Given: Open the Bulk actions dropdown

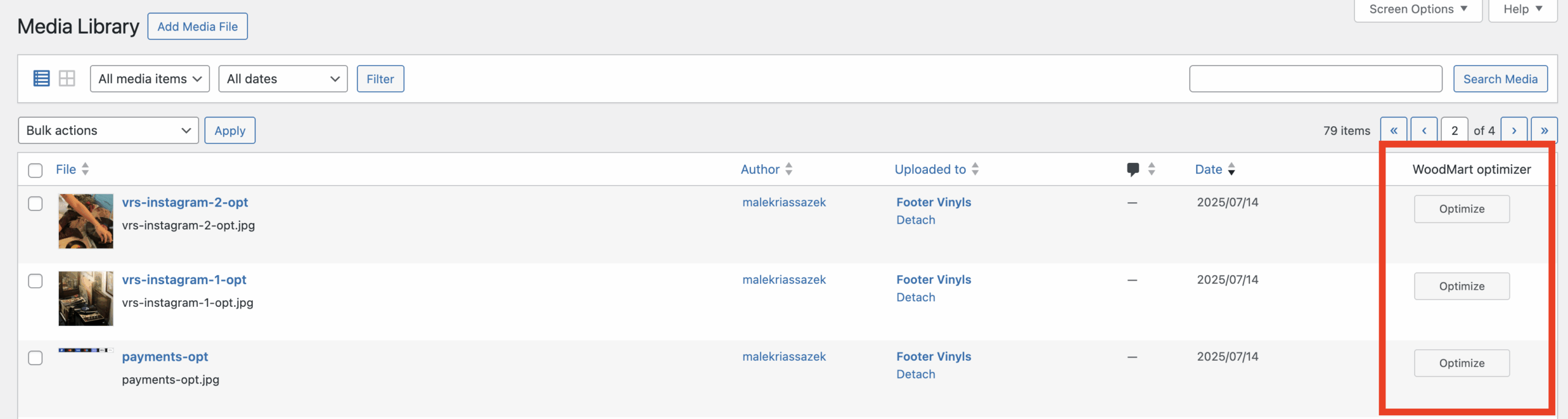Looking at the screenshot, I should [108, 130].
